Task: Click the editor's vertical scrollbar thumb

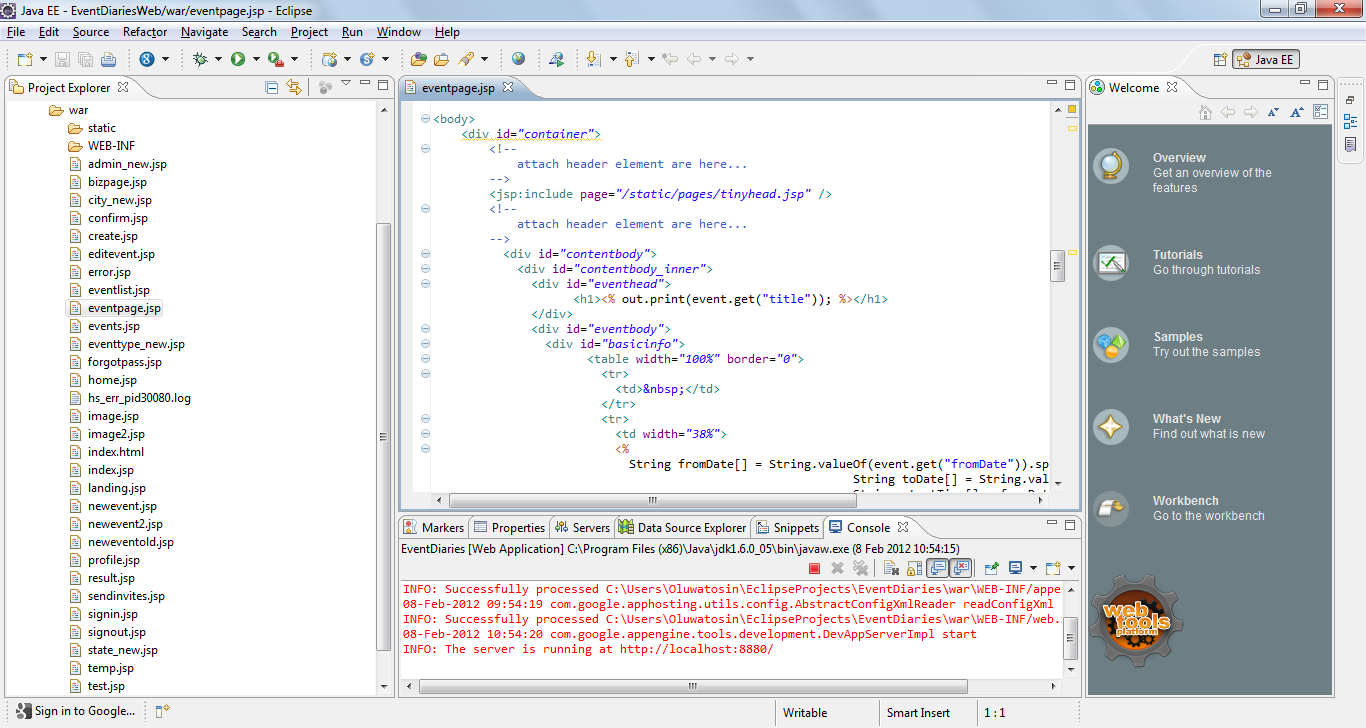Action: click(1056, 265)
